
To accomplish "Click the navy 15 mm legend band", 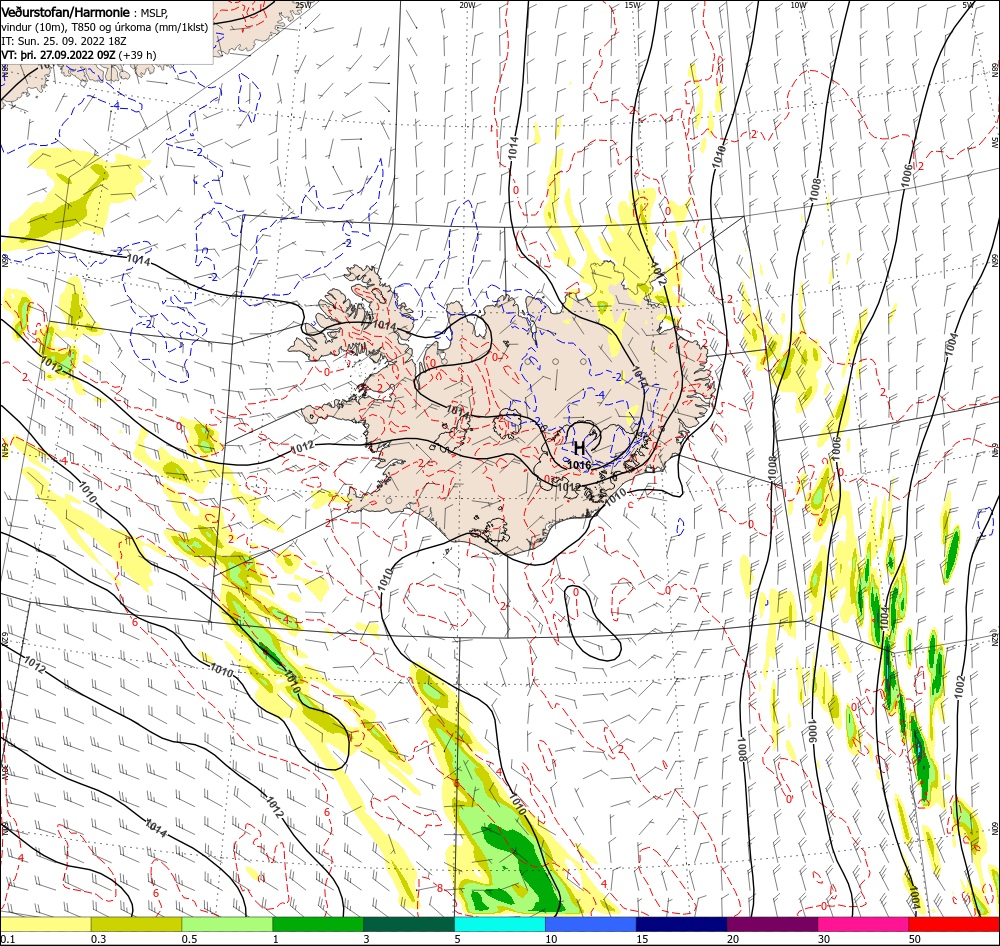I will tap(682, 924).
